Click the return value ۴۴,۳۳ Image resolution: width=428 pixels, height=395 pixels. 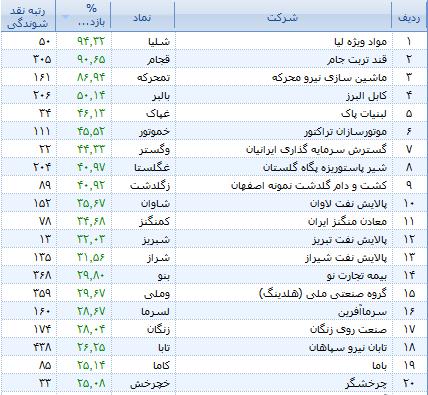[91, 150]
